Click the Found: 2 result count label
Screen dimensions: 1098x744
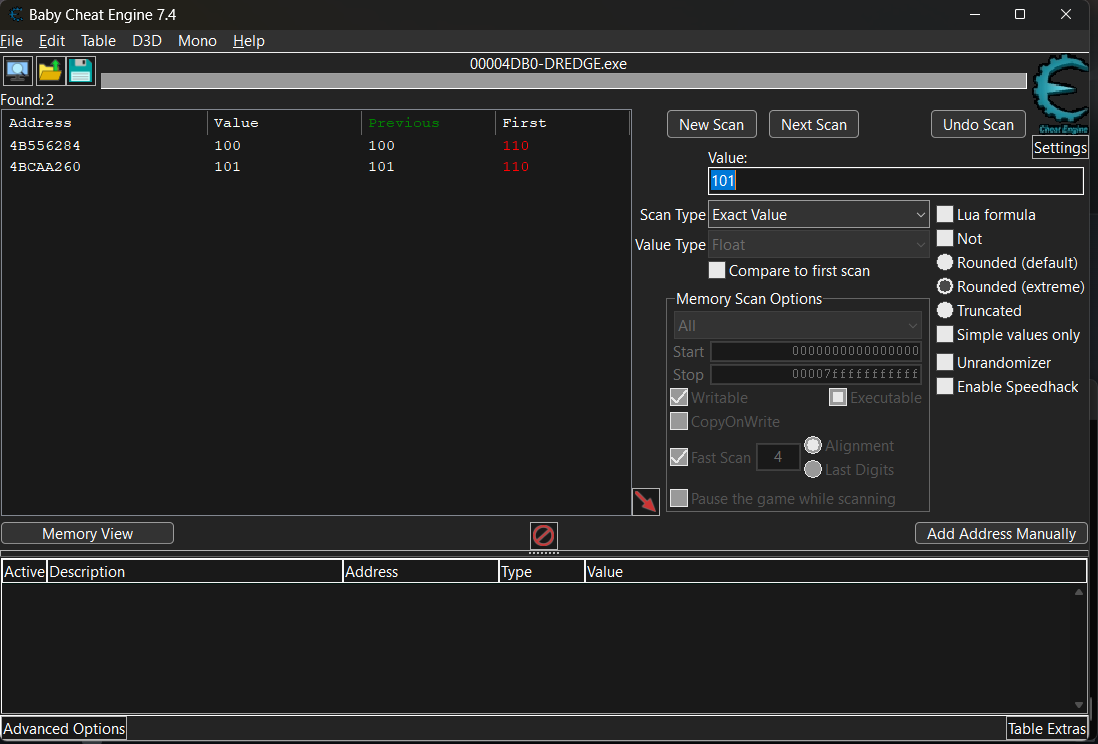(27, 99)
